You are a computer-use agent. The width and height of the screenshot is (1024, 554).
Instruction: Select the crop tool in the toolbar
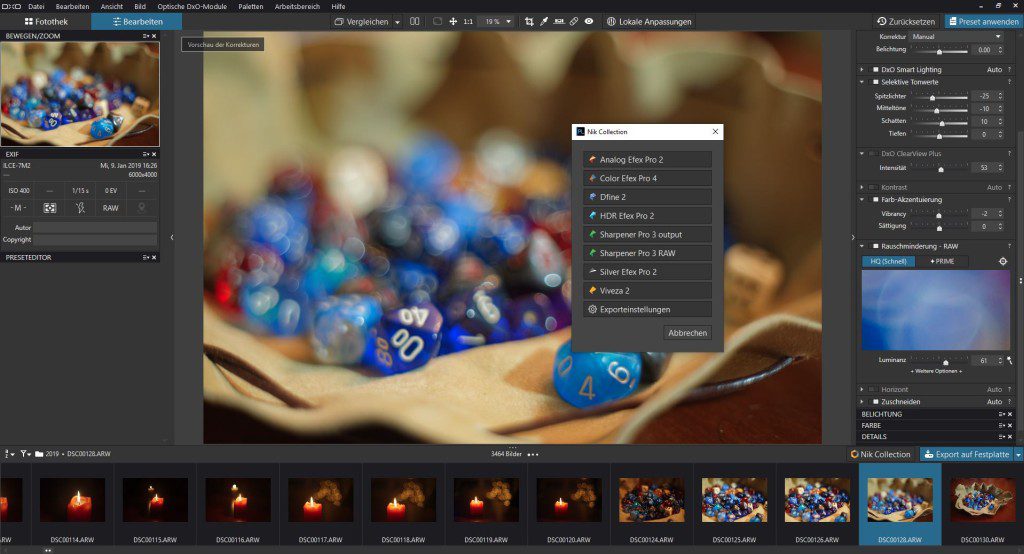tap(529, 22)
